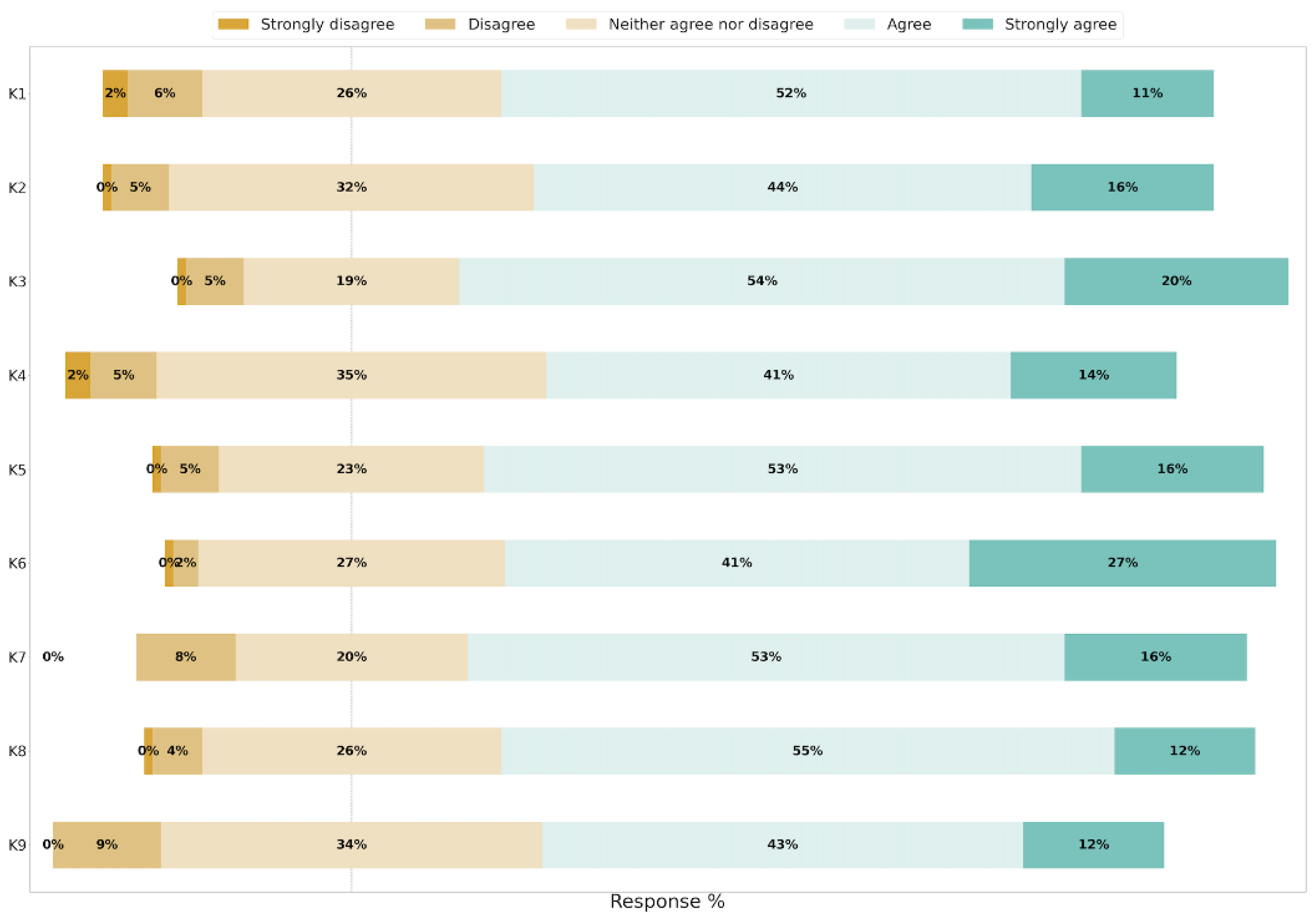This screenshot has height=918, width=1316.
Task: Click the Strongly agree legend text label
Action: point(1061,24)
